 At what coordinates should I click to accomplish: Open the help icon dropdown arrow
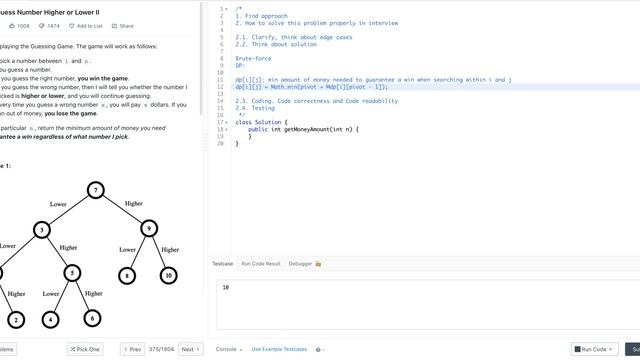coord(323,350)
